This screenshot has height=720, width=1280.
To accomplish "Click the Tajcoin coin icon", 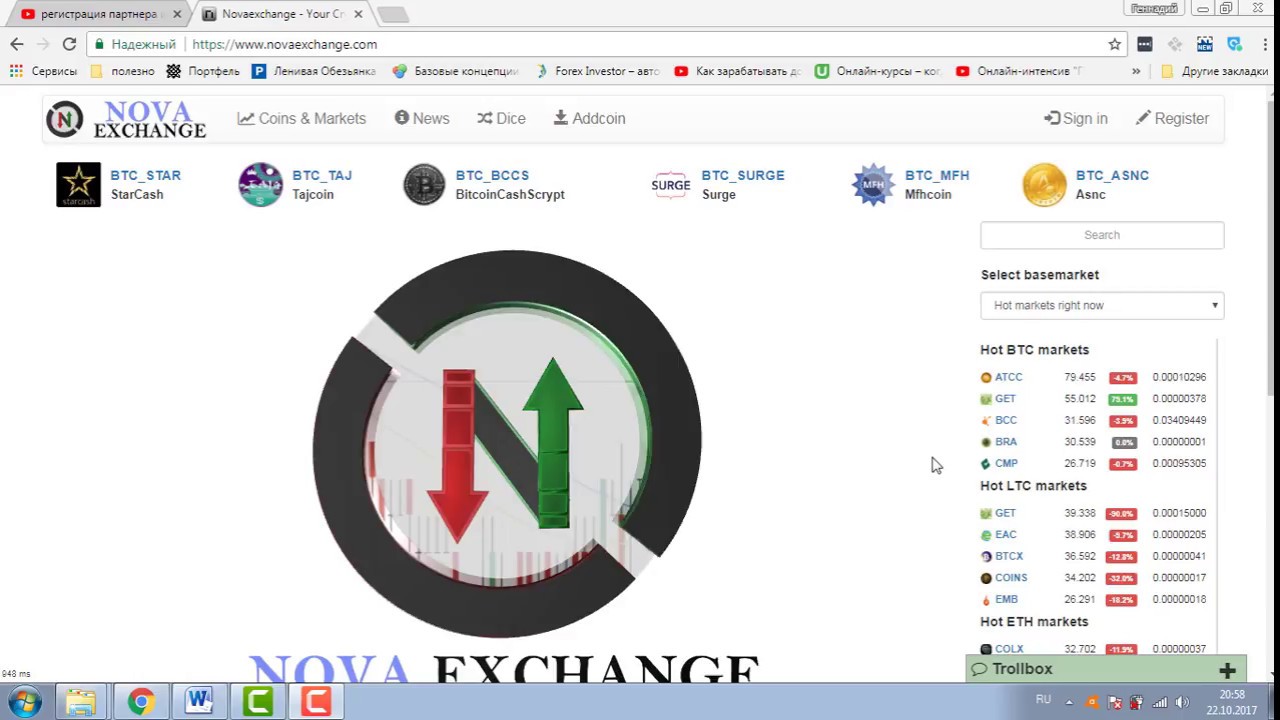I will pyautogui.click(x=261, y=185).
